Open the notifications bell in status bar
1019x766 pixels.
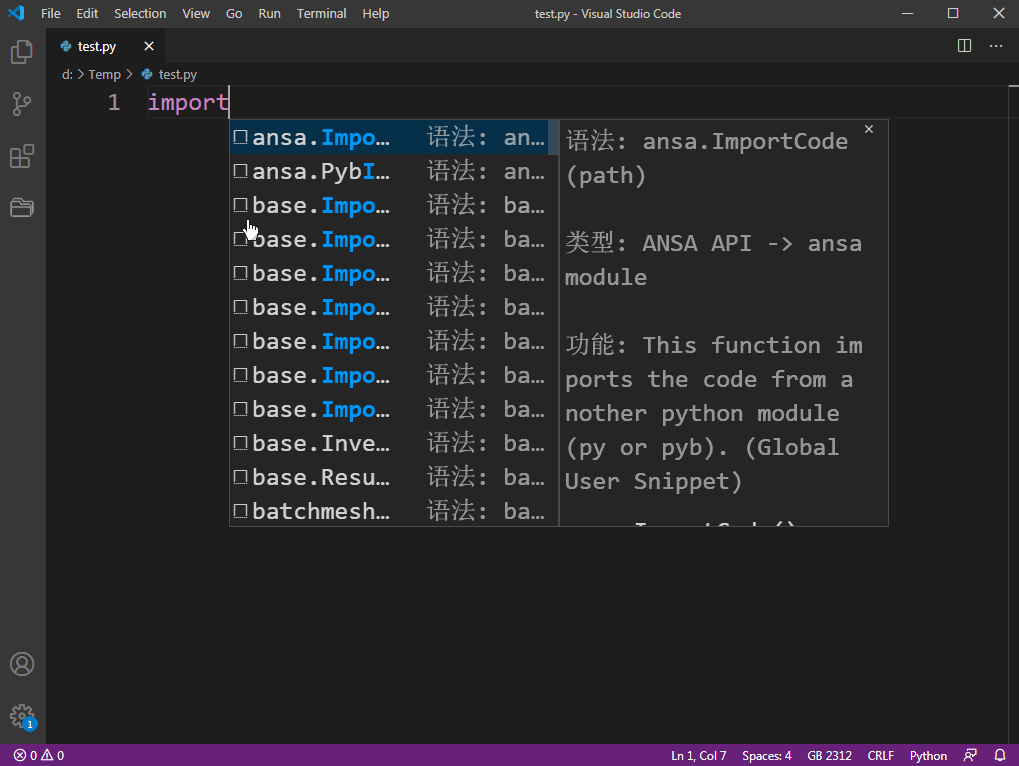coord(999,755)
